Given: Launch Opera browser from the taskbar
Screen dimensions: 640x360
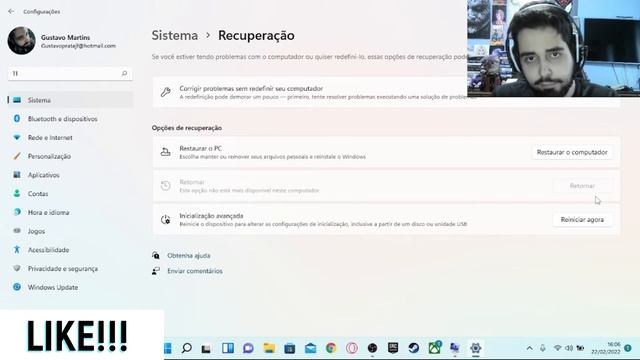Looking at the screenshot, I should coord(352,348).
